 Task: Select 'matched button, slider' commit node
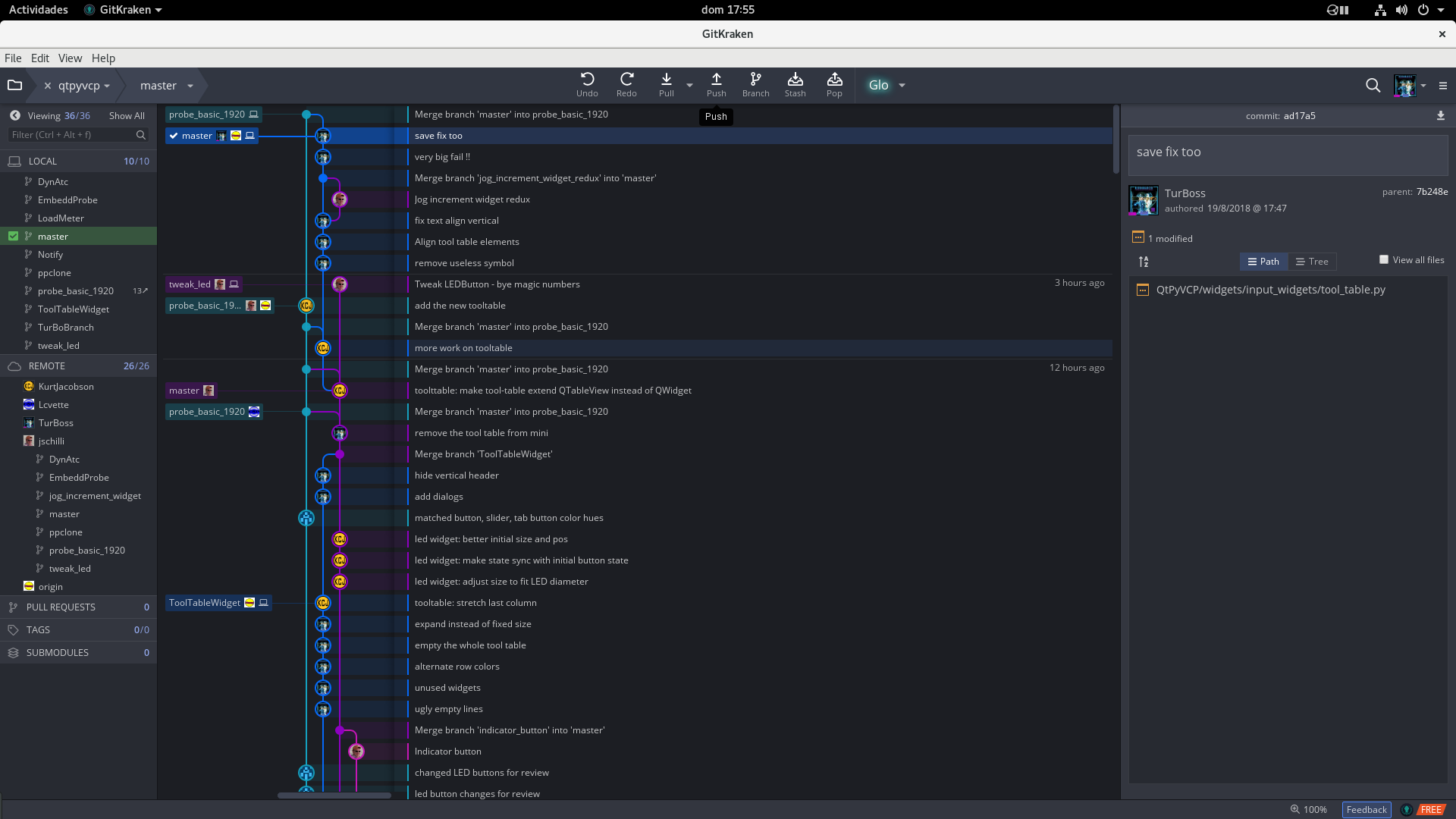(306, 518)
